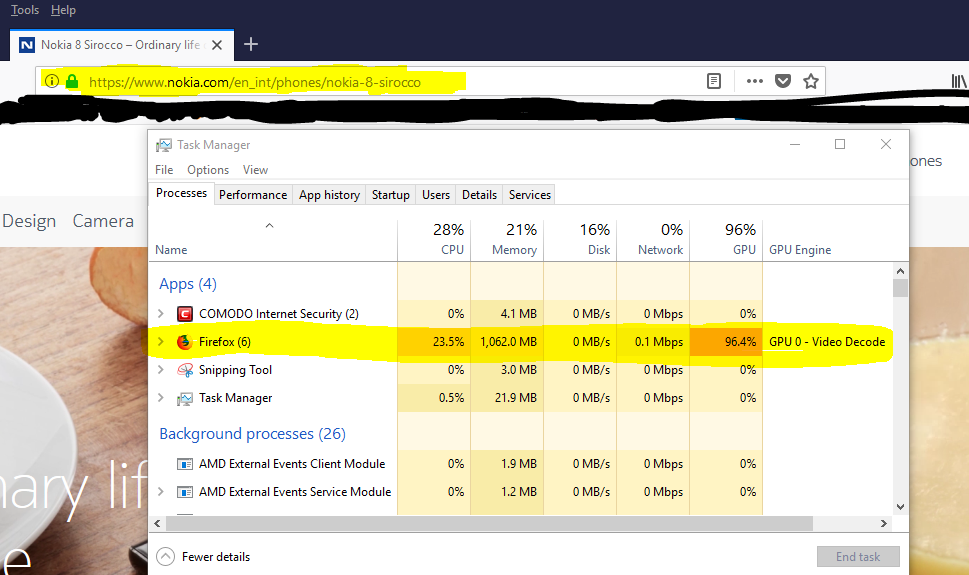
Task: Click the horizontal scrollbar thumb
Action: [x=489, y=523]
